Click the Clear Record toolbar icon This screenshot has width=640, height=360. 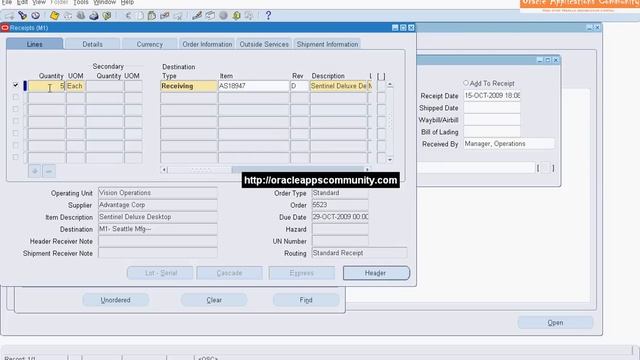click(164, 16)
